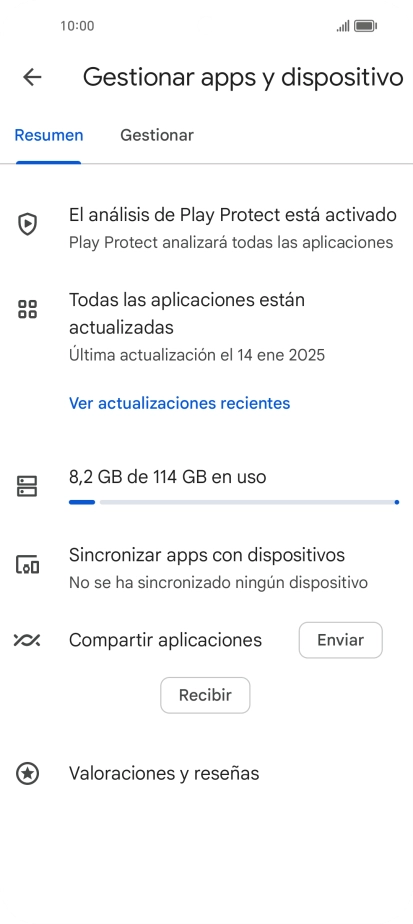Switch to the Gestionar tab
Viewport: 413px width, 924px height.
pyautogui.click(x=157, y=135)
